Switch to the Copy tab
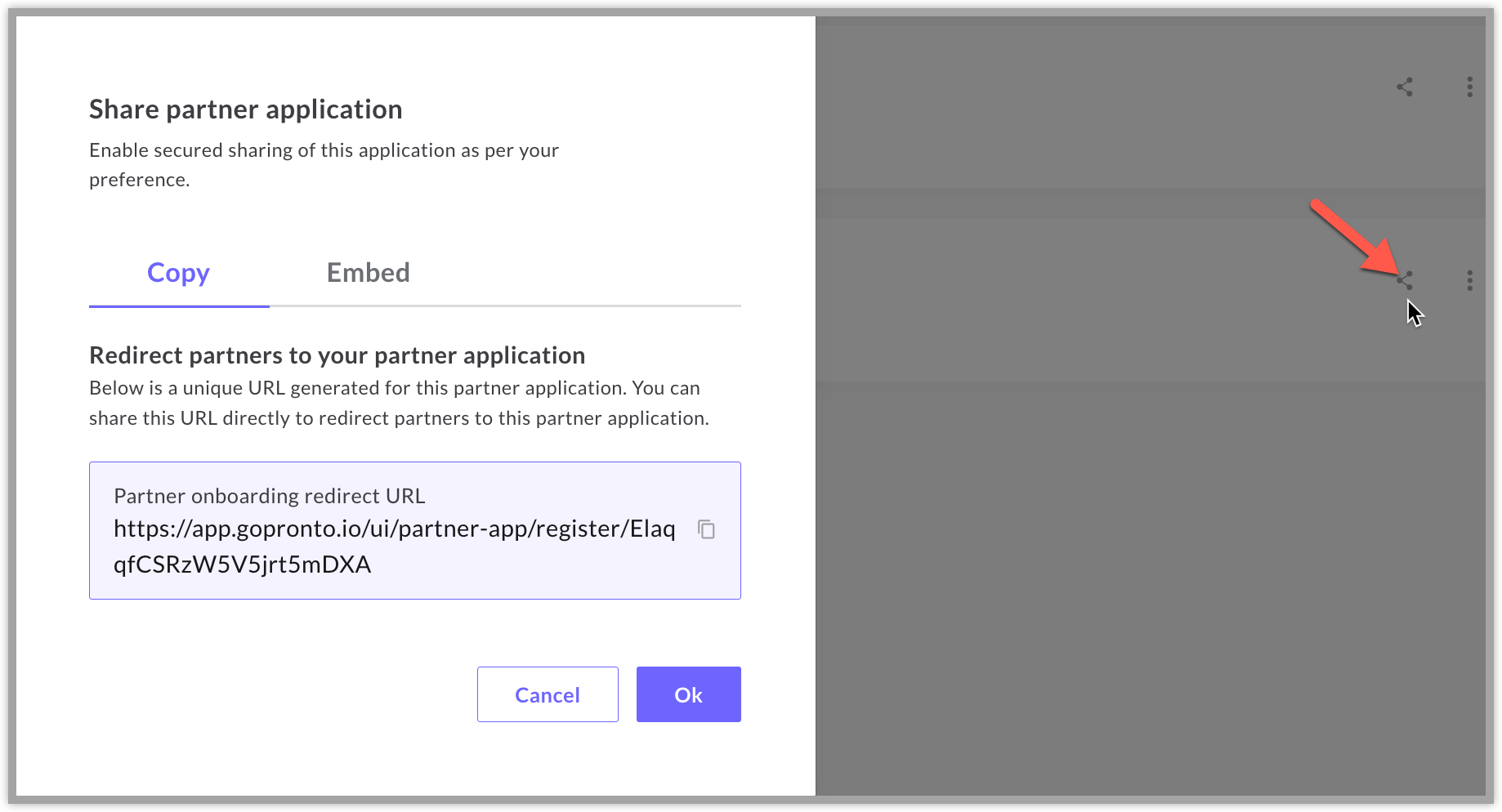1502x812 pixels. [x=178, y=273]
